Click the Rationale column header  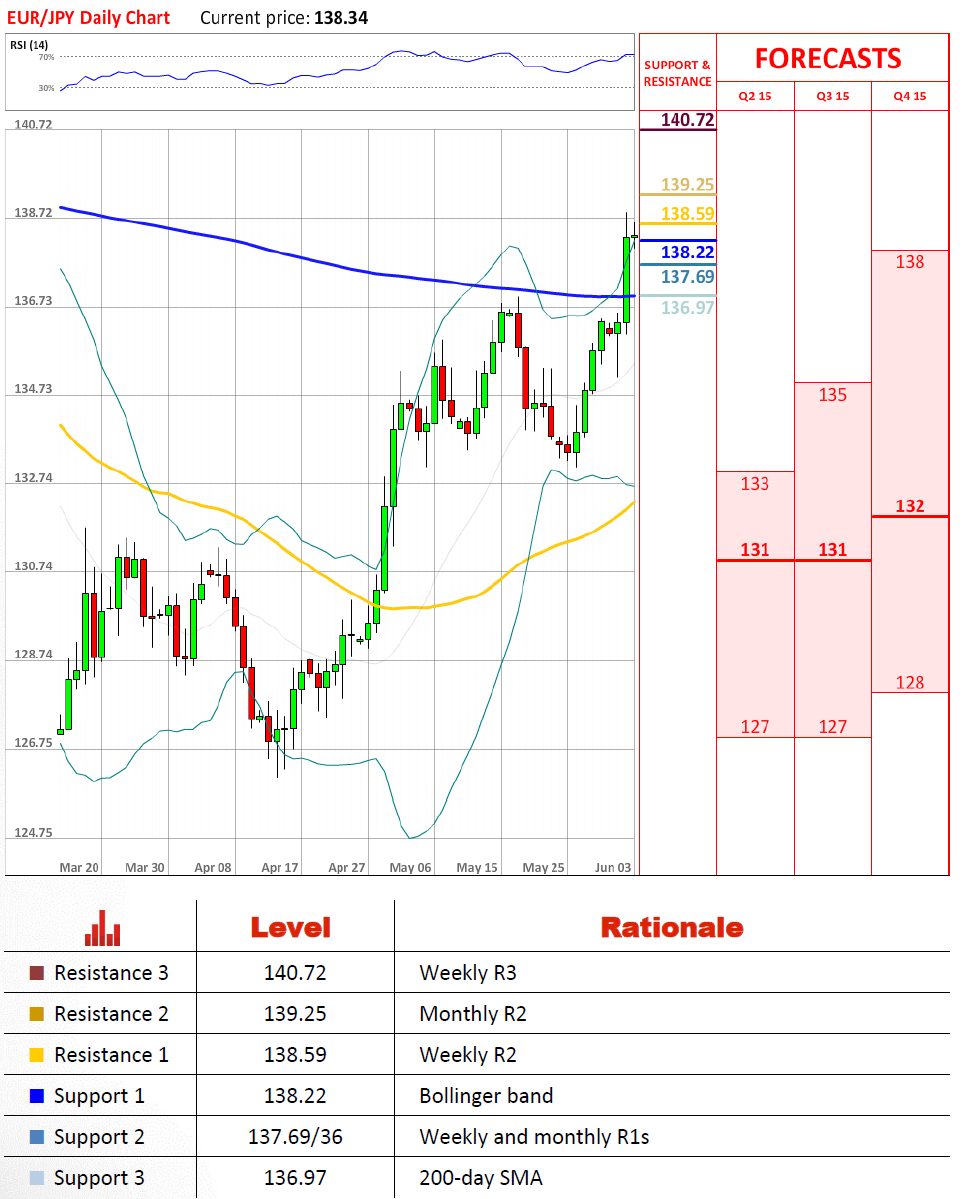click(672, 928)
